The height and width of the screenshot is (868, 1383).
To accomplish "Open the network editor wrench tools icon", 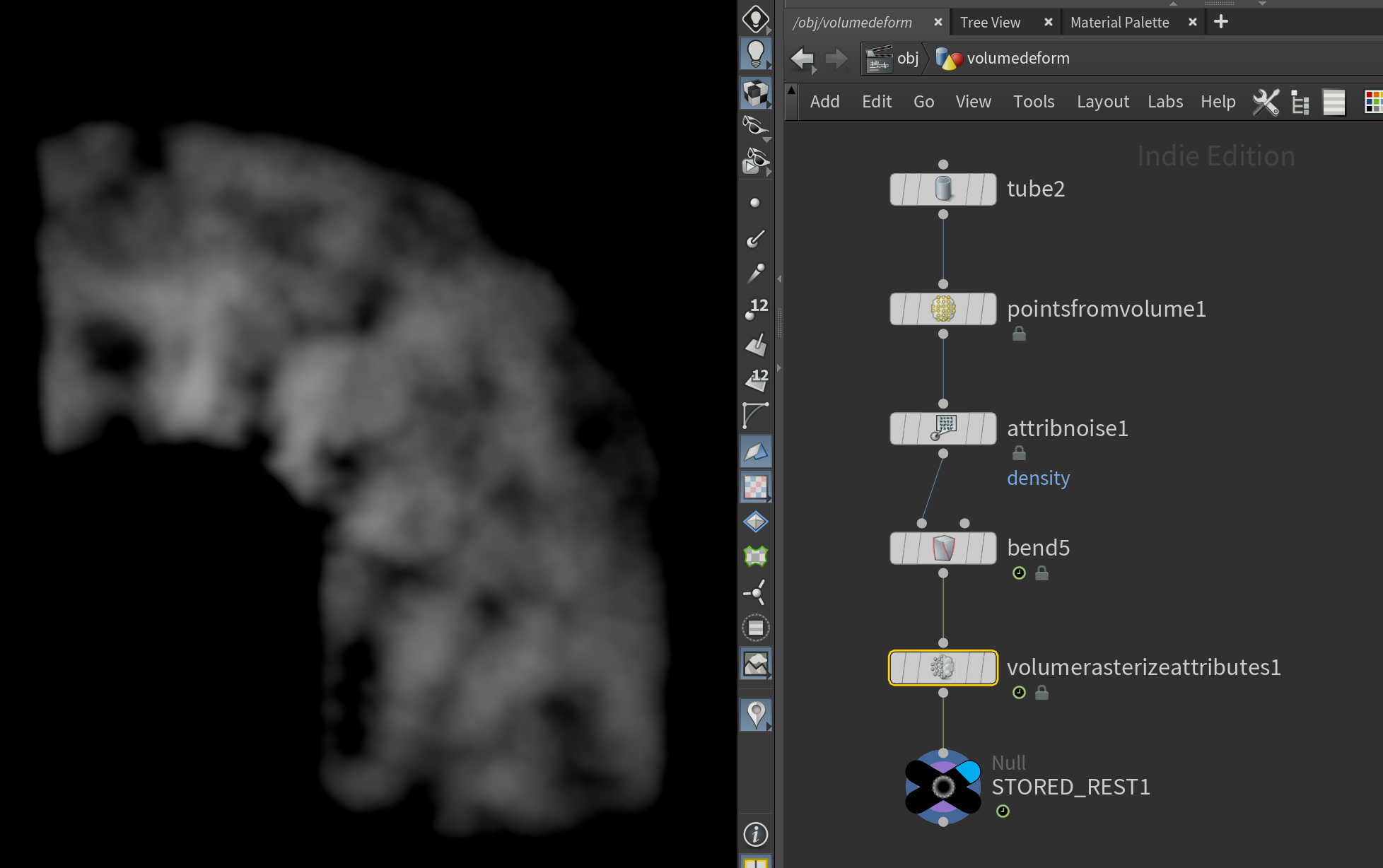I will tap(1265, 102).
